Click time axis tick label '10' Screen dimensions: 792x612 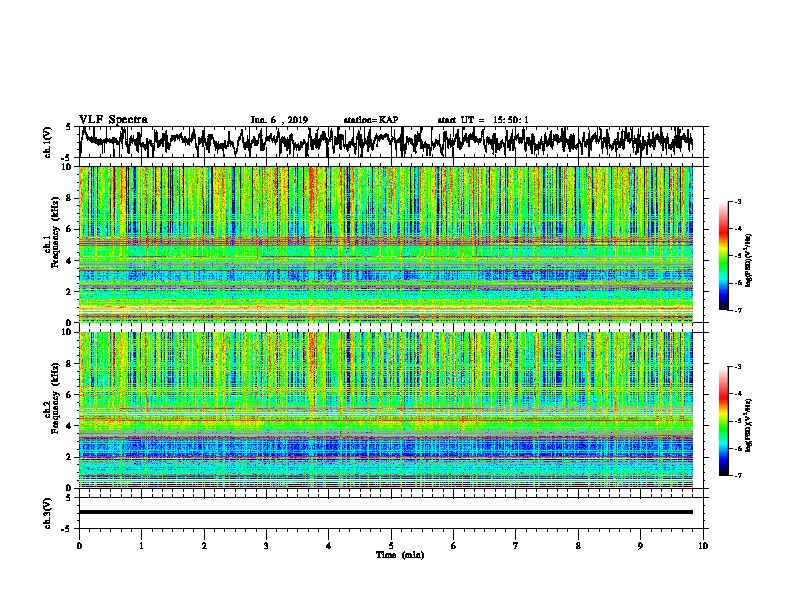[703, 546]
